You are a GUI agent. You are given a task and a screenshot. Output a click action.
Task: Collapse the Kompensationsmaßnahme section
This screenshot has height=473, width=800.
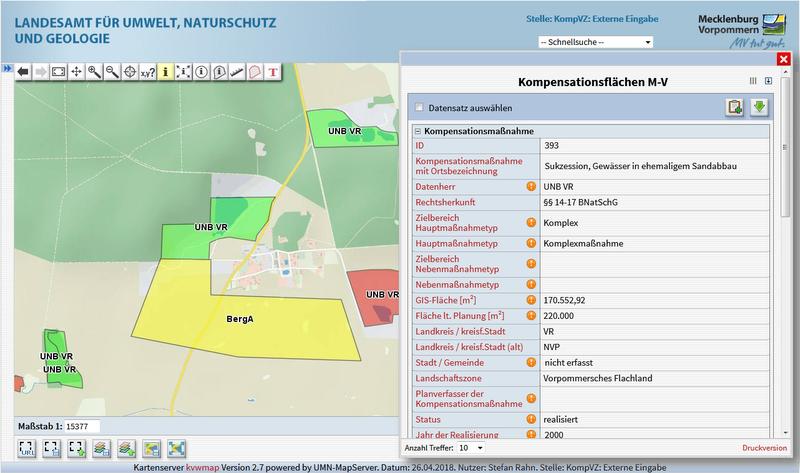click(x=417, y=132)
